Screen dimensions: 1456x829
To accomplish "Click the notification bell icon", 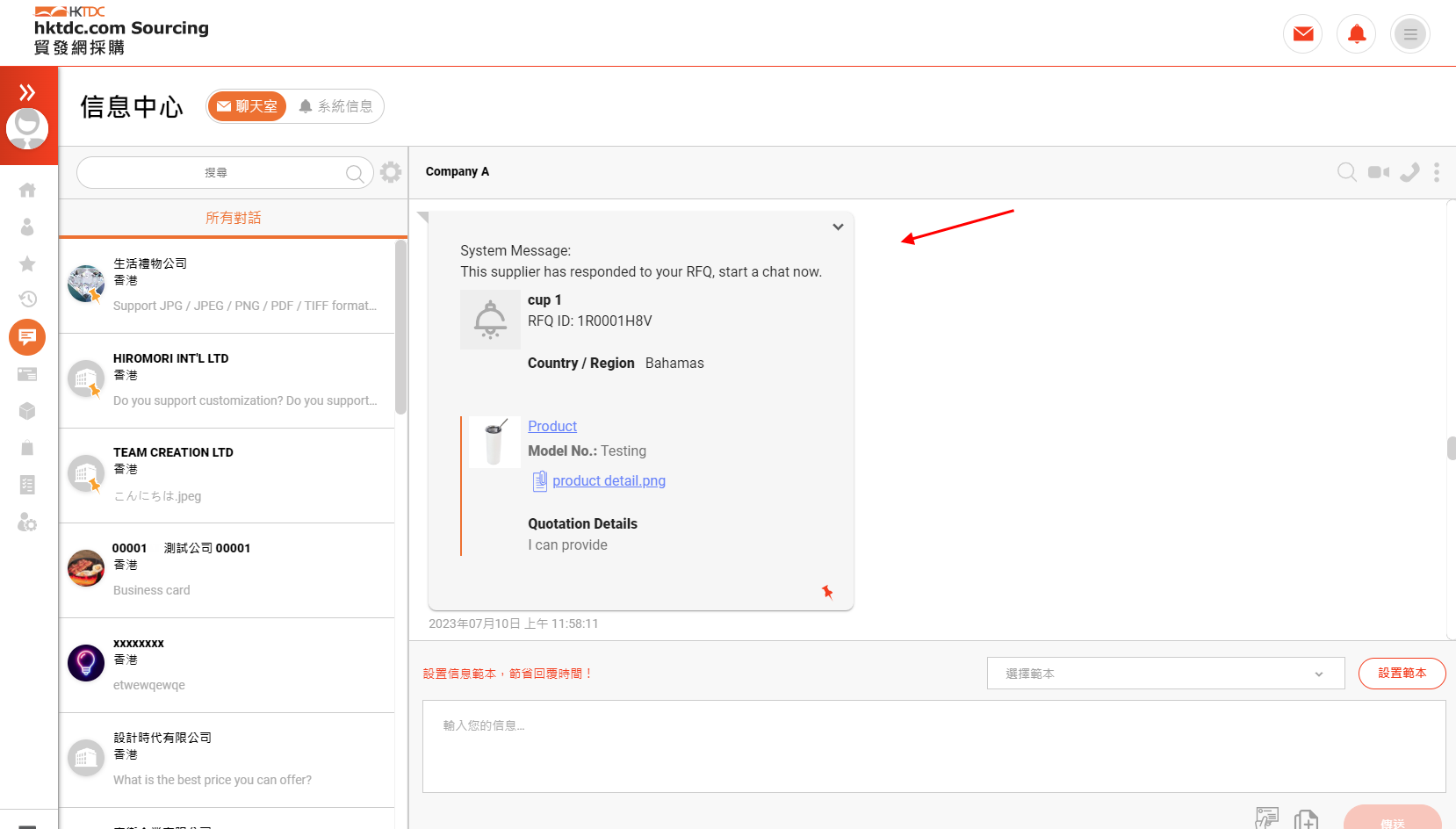I will (x=1356, y=34).
